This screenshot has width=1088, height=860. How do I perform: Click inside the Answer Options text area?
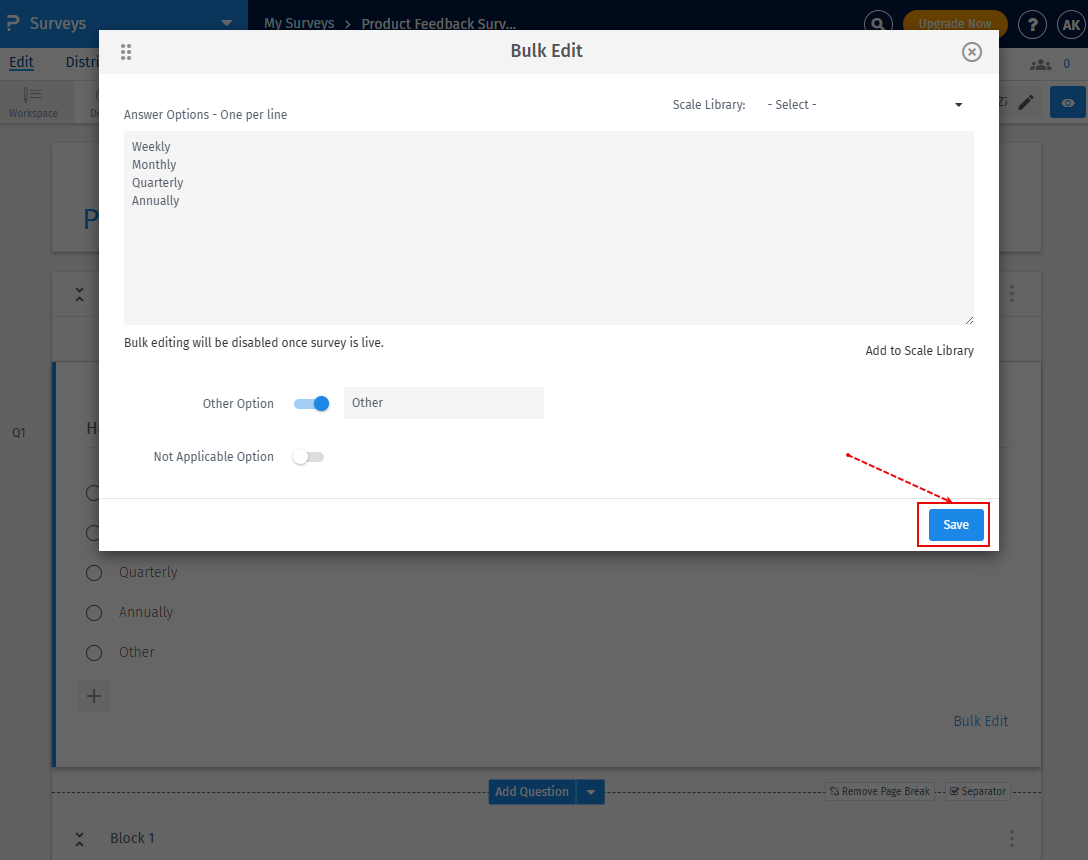548,228
